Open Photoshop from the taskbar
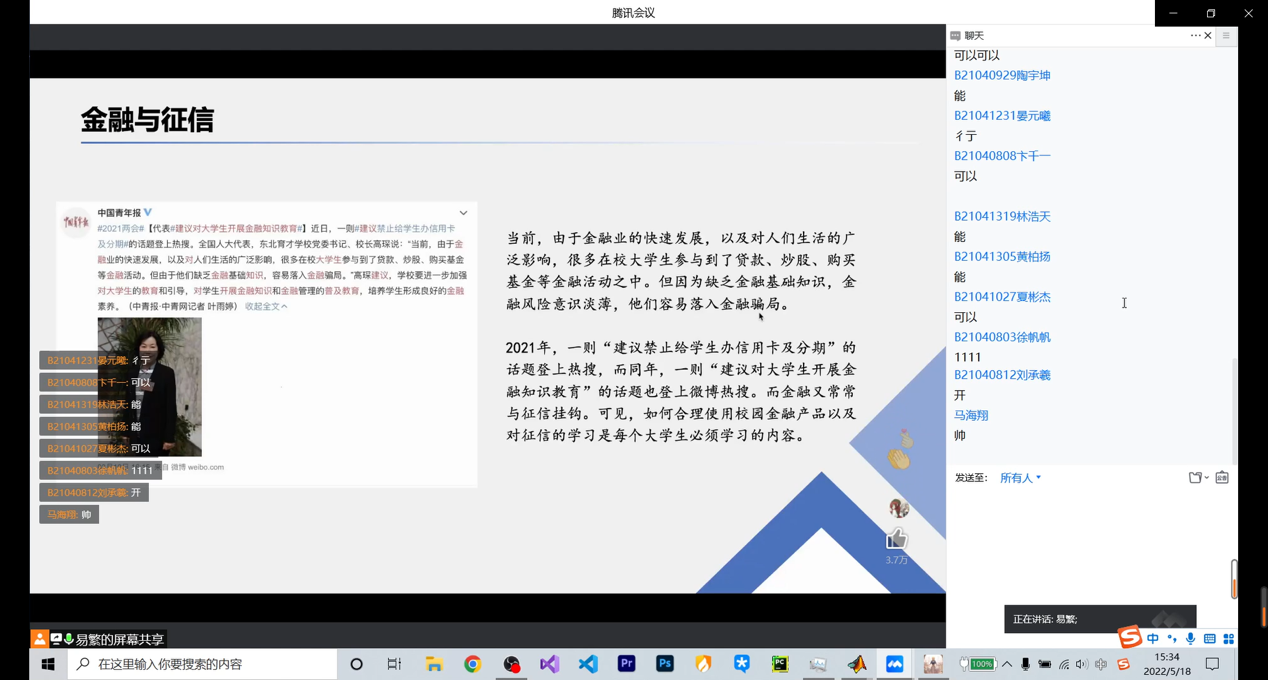Image resolution: width=1268 pixels, height=680 pixels. pyautogui.click(x=665, y=664)
